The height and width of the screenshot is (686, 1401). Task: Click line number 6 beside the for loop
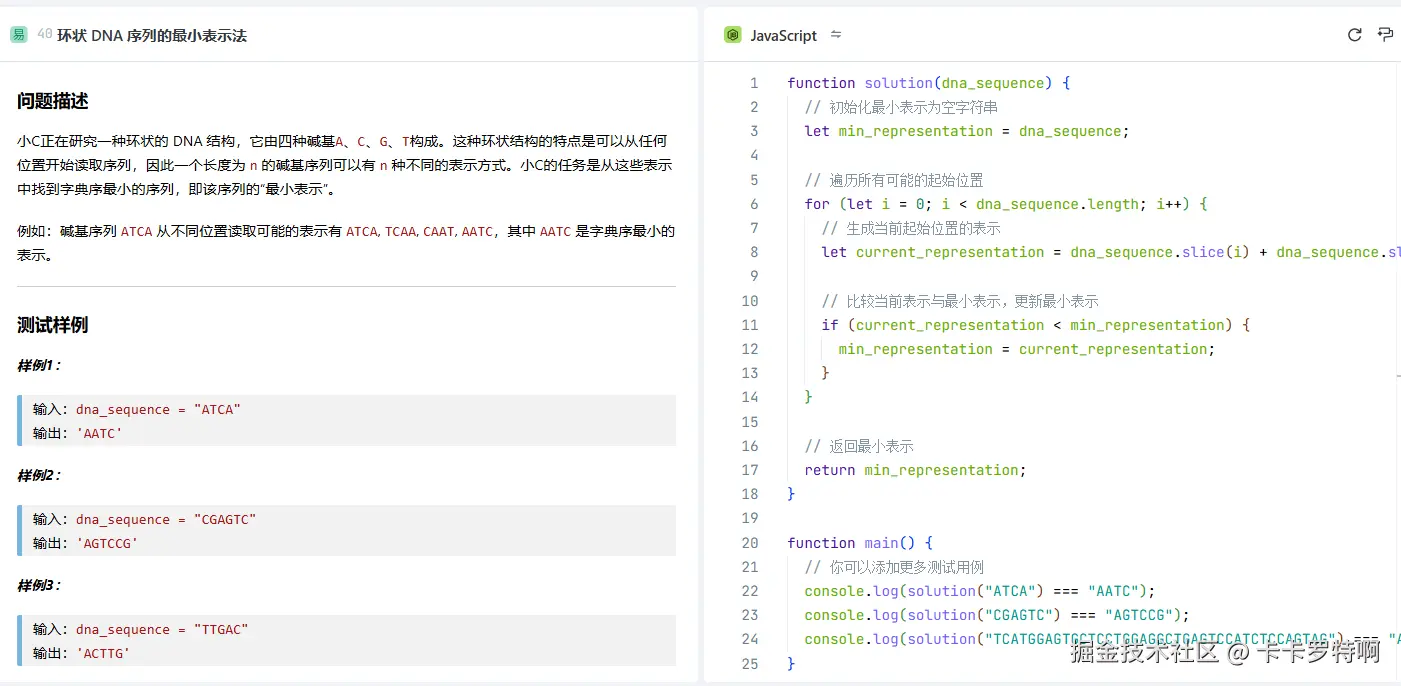[x=754, y=204]
